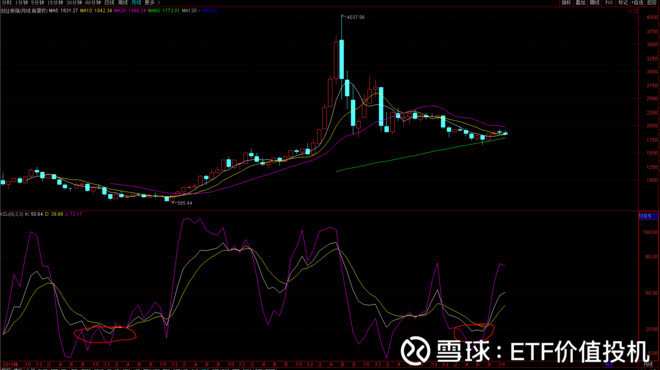Switch to the 60分钟 period
Screen dimensions: 660x370
(93, 3)
